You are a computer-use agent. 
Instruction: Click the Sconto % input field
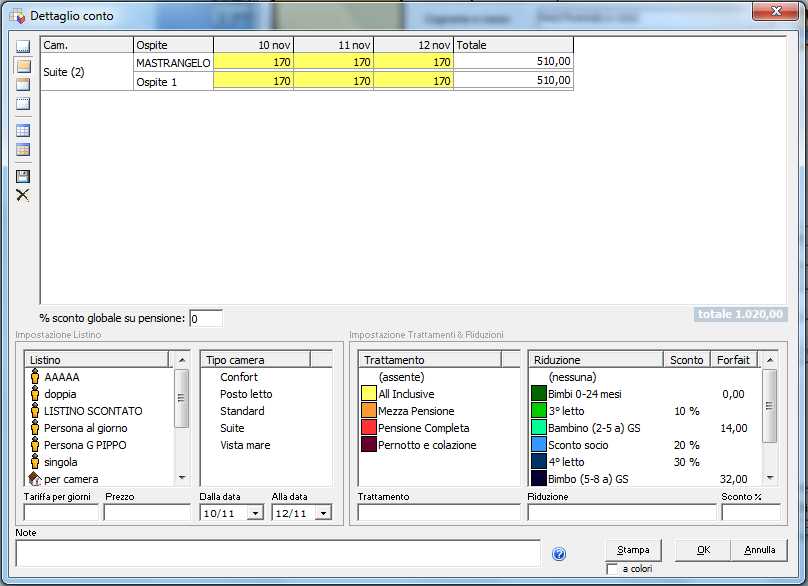(751, 513)
